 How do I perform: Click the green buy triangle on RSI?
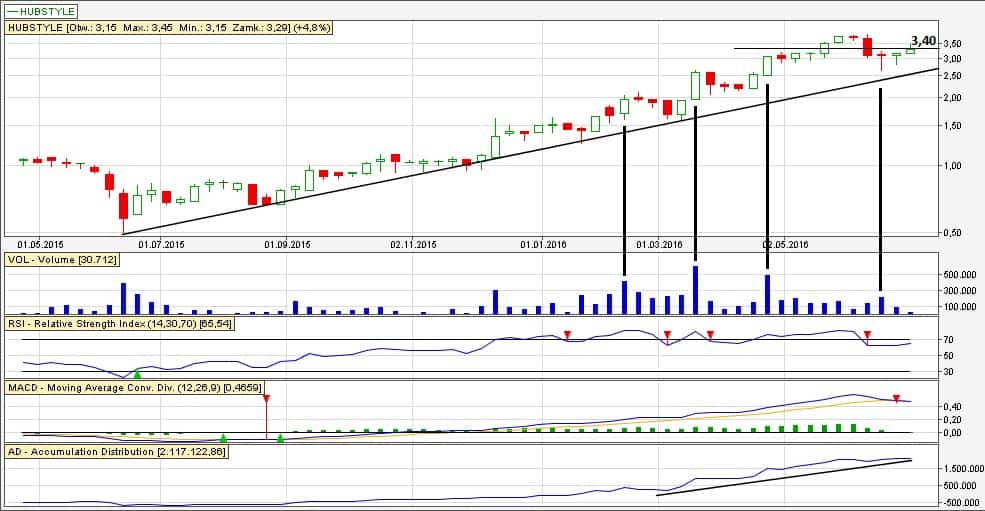(x=137, y=373)
